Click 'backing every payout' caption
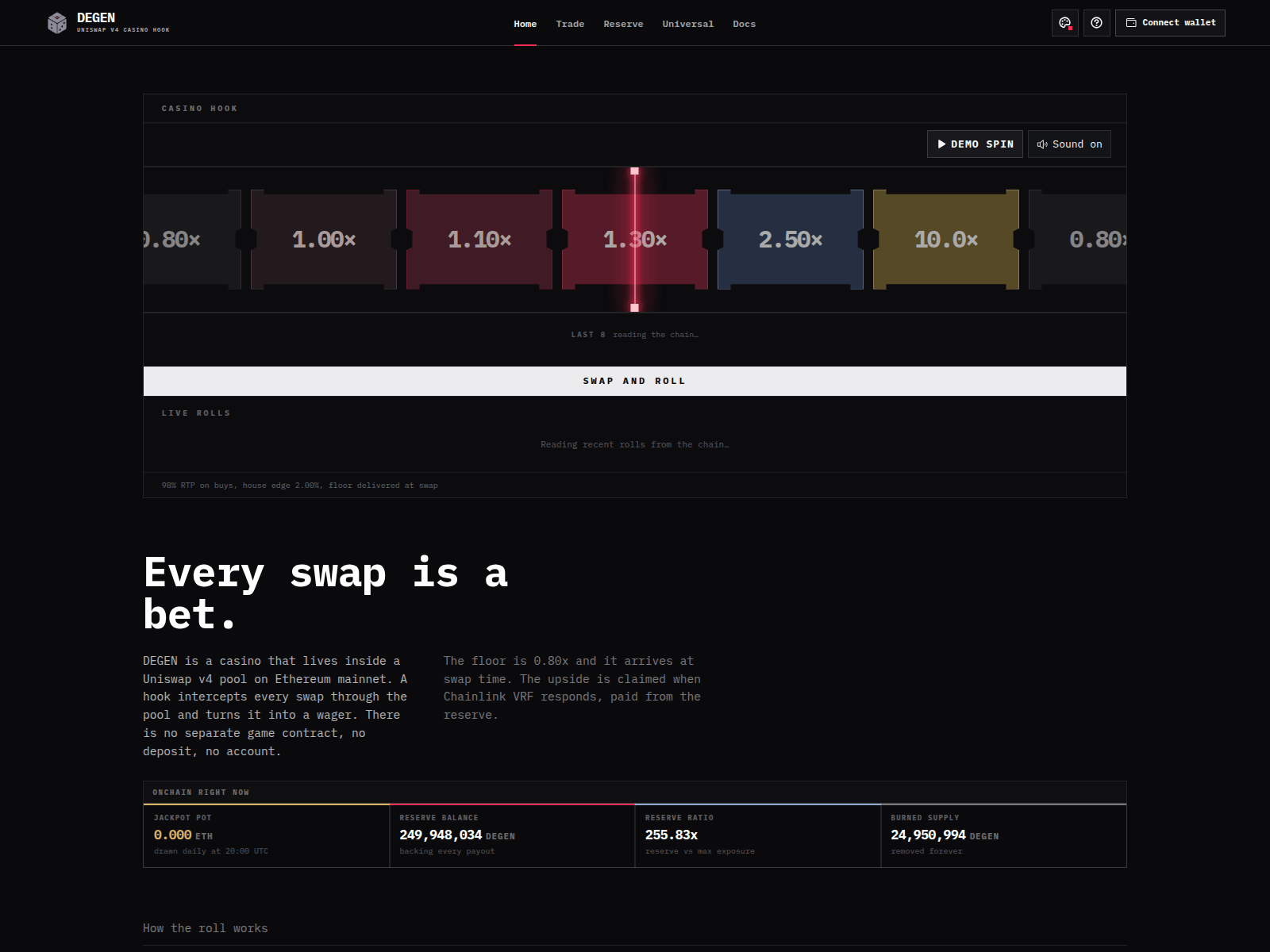 tap(447, 851)
